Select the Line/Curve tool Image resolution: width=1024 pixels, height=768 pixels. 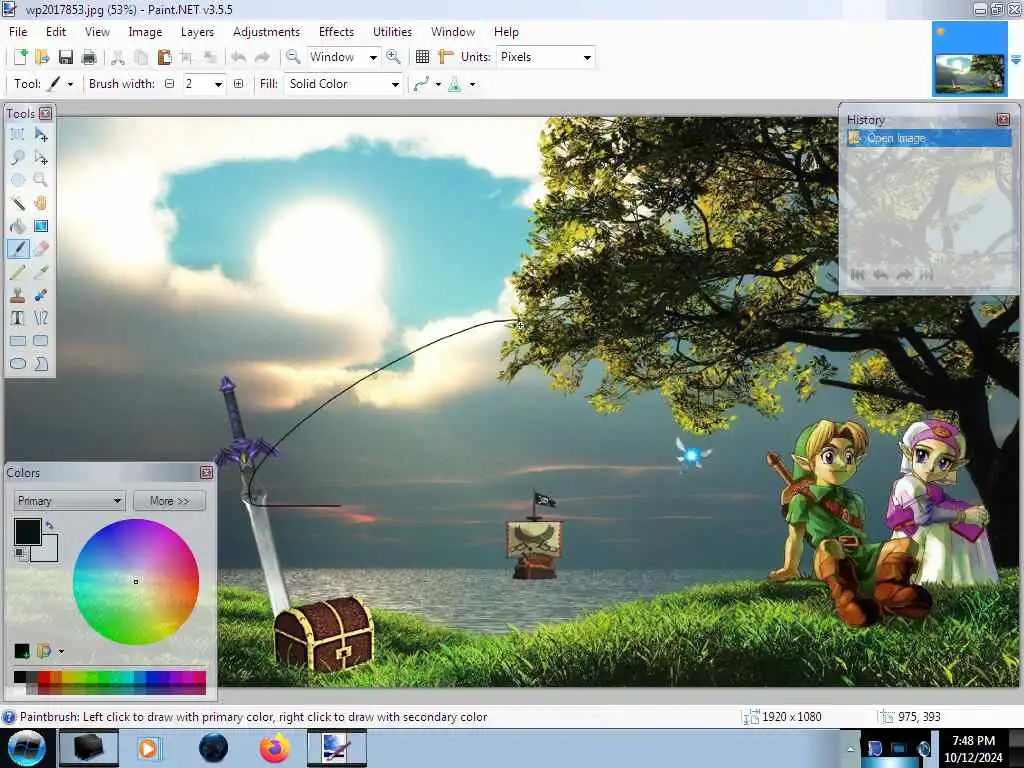(40, 318)
